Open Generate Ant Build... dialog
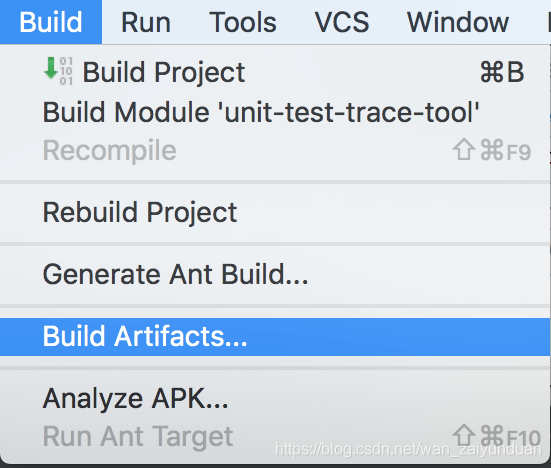Viewport: 551px width, 468px height. pyautogui.click(x=275, y=274)
